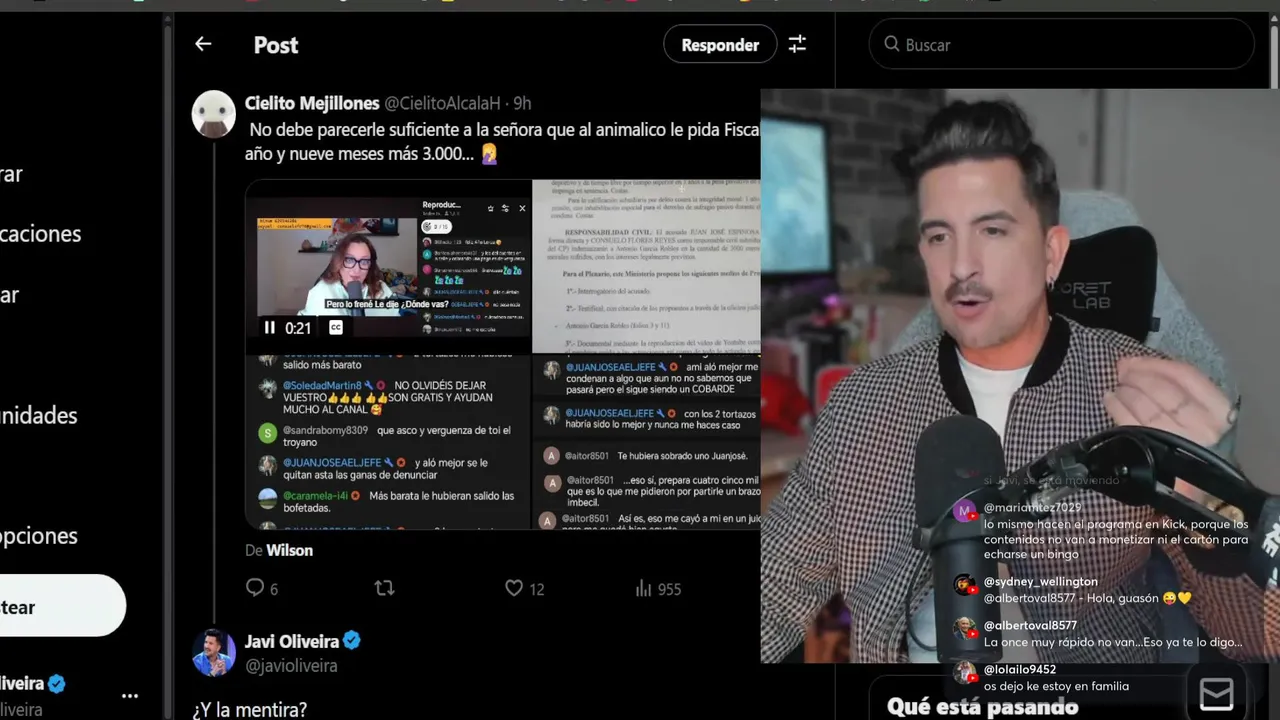This screenshot has width=1280, height=720.
Task: Open Cielito Mejillones profile avatar
Action: [x=213, y=113]
